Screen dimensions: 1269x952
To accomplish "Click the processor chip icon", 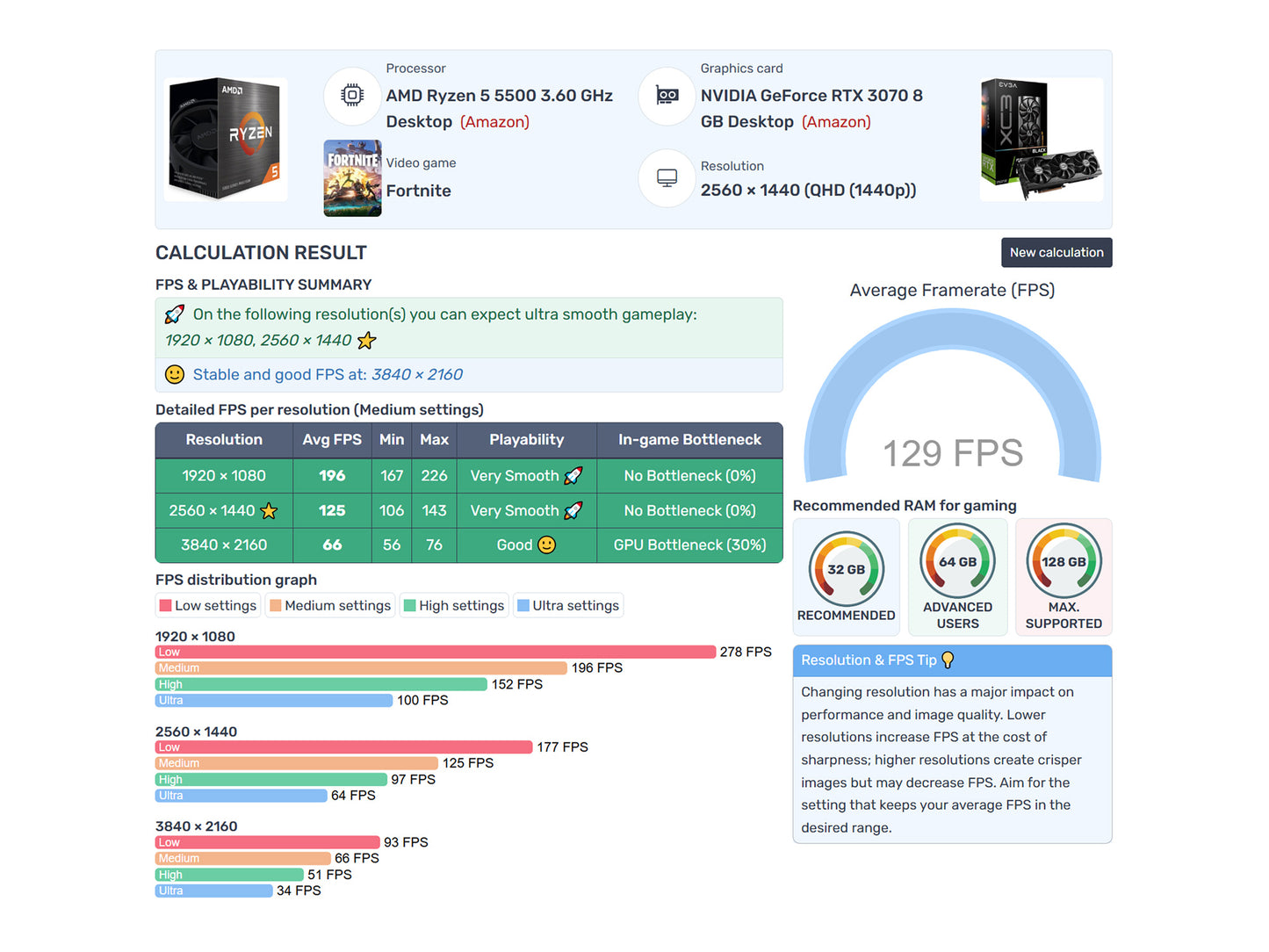I will [352, 96].
